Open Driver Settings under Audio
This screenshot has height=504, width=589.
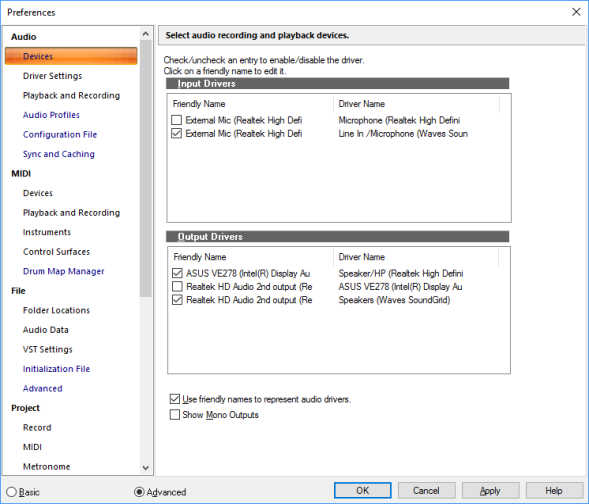pyautogui.click(x=52, y=76)
